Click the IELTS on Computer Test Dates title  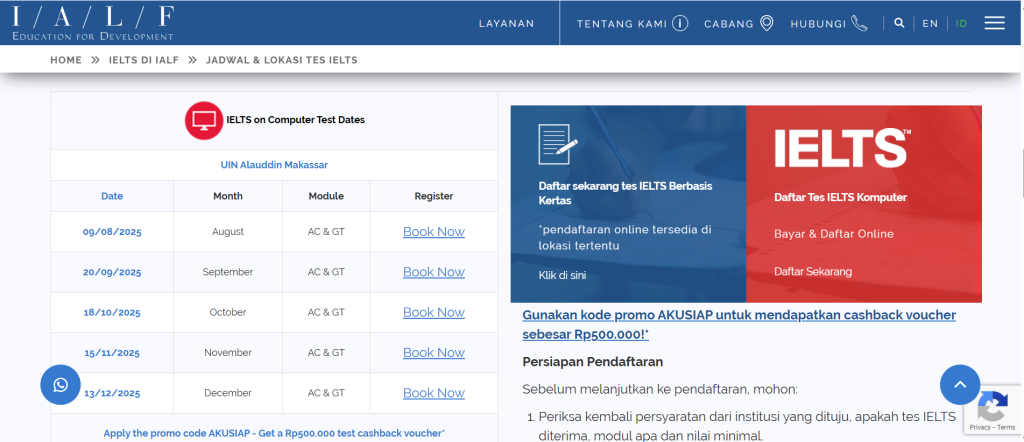[x=296, y=120]
